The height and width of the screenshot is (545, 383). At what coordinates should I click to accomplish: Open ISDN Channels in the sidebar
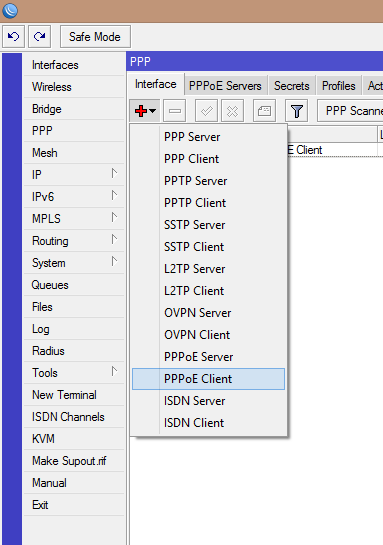pos(74,417)
